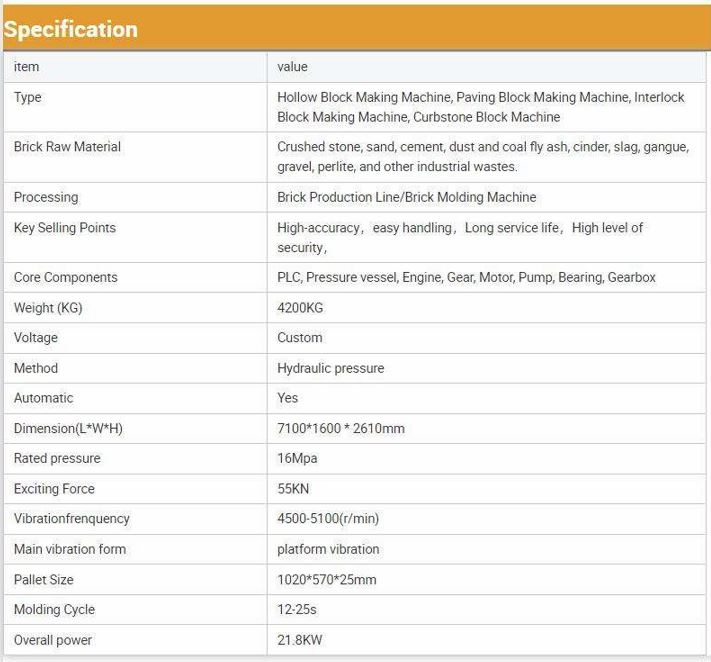Select the 1020*570*25mm pallet size value
Image resolution: width=711 pixels, height=662 pixels.
pyautogui.click(x=326, y=579)
